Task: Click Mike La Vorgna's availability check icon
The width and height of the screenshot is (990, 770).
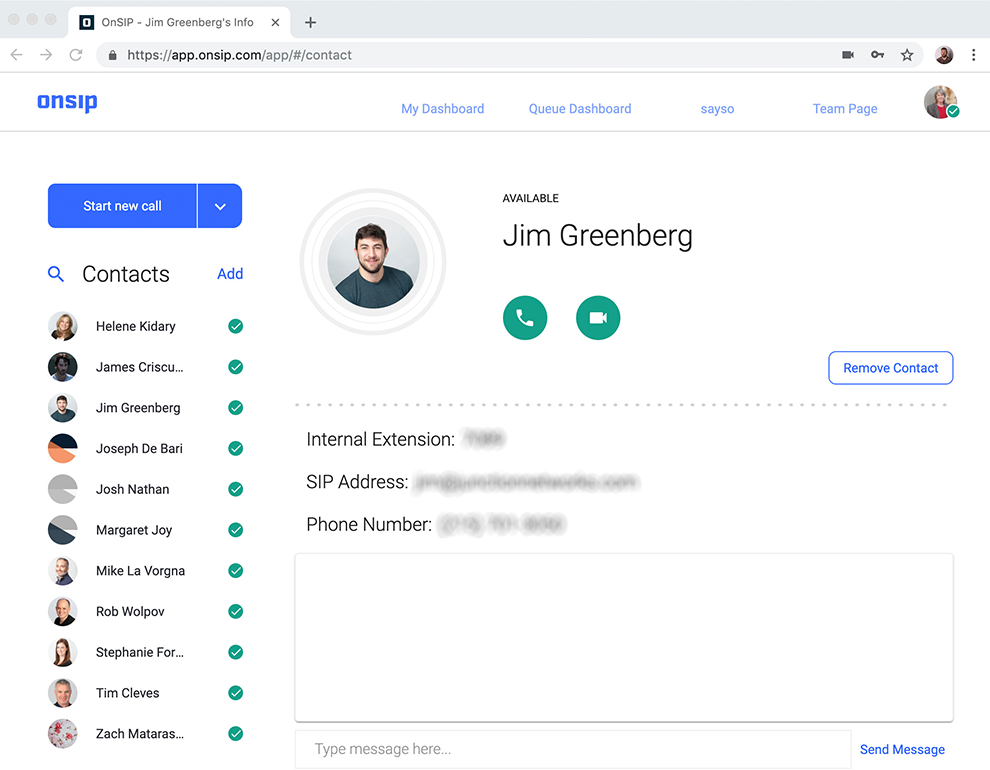Action: (x=236, y=571)
